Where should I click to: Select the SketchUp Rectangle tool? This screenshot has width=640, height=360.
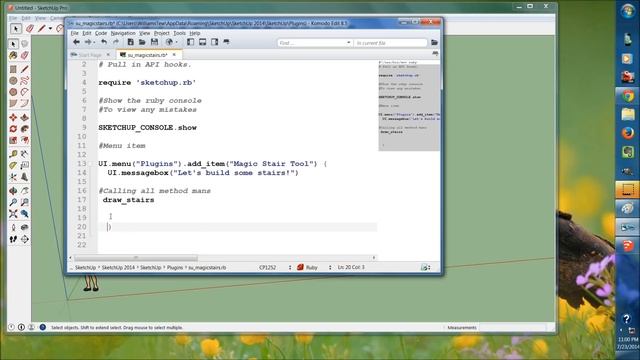(13, 69)
